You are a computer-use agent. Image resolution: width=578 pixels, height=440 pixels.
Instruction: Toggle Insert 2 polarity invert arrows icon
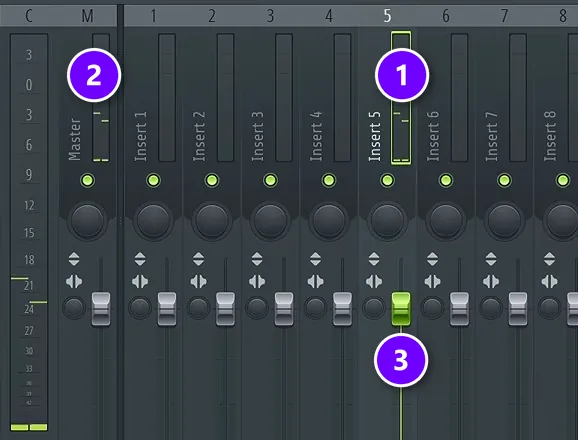pos(198,259)
